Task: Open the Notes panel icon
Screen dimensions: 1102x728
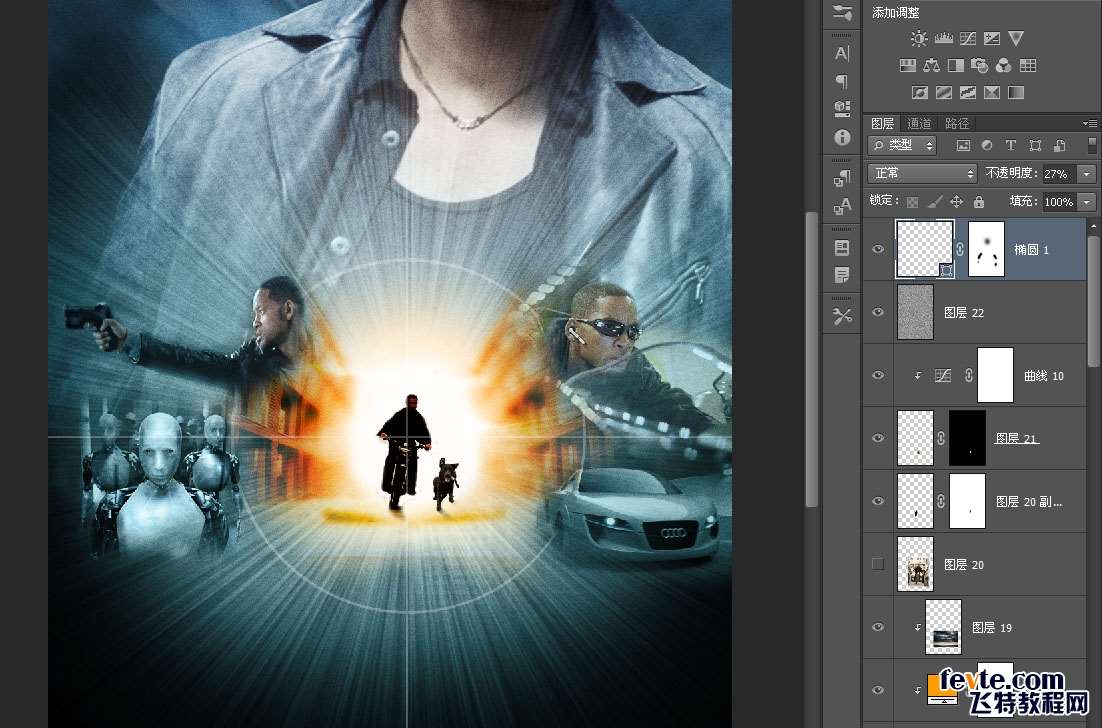Action: coord(842,275)
